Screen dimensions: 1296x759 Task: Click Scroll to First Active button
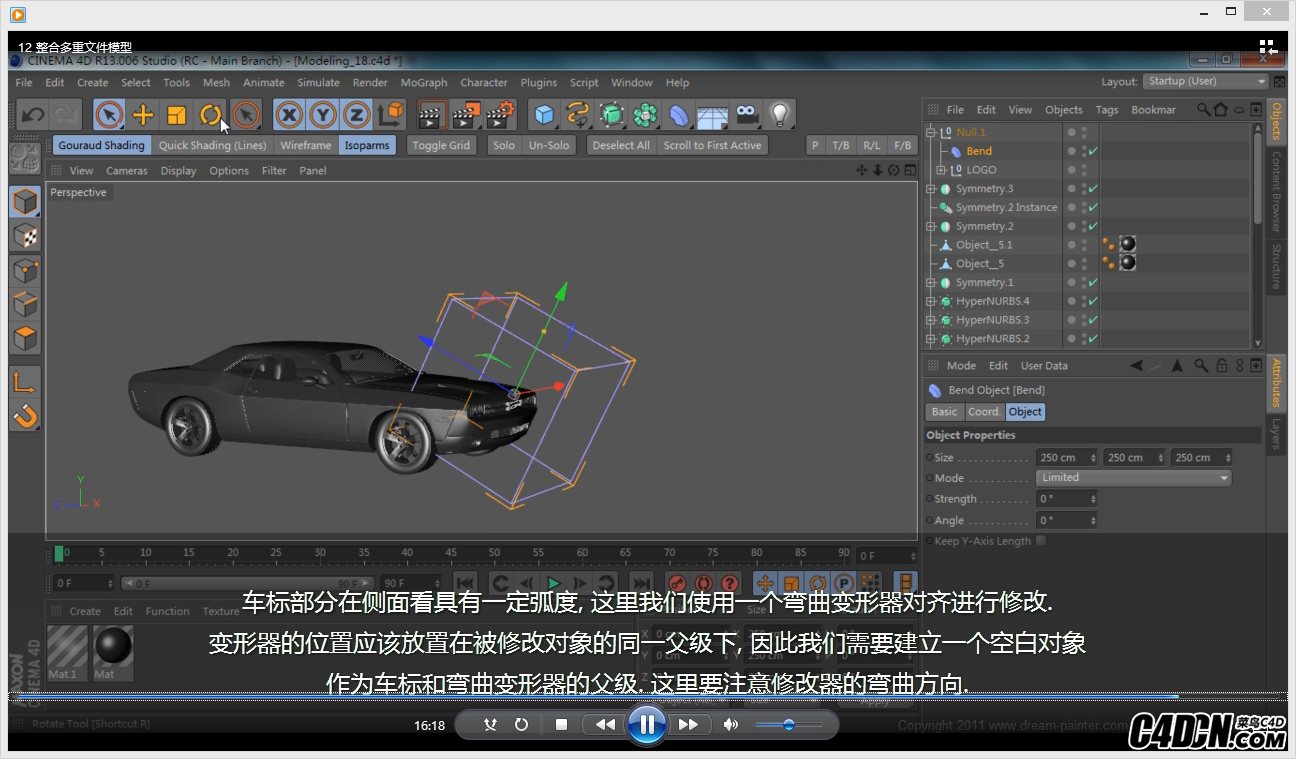click(x=713, y=145)
